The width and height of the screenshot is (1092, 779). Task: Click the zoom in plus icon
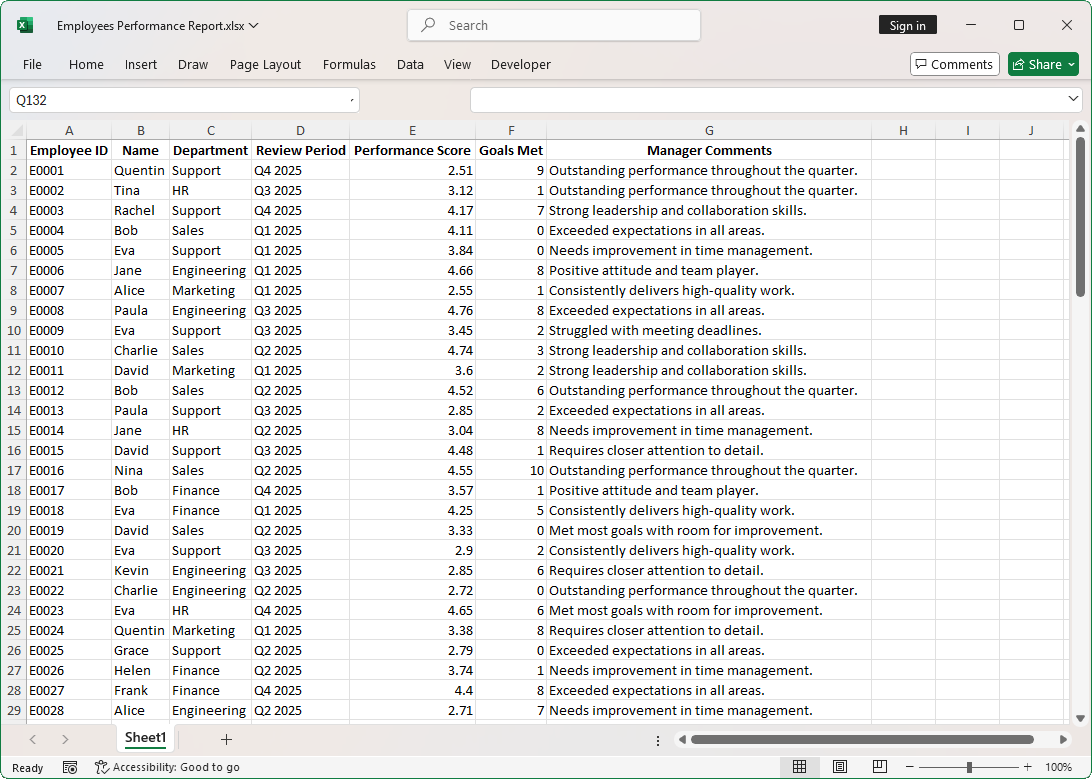(x=1027, y=767)
